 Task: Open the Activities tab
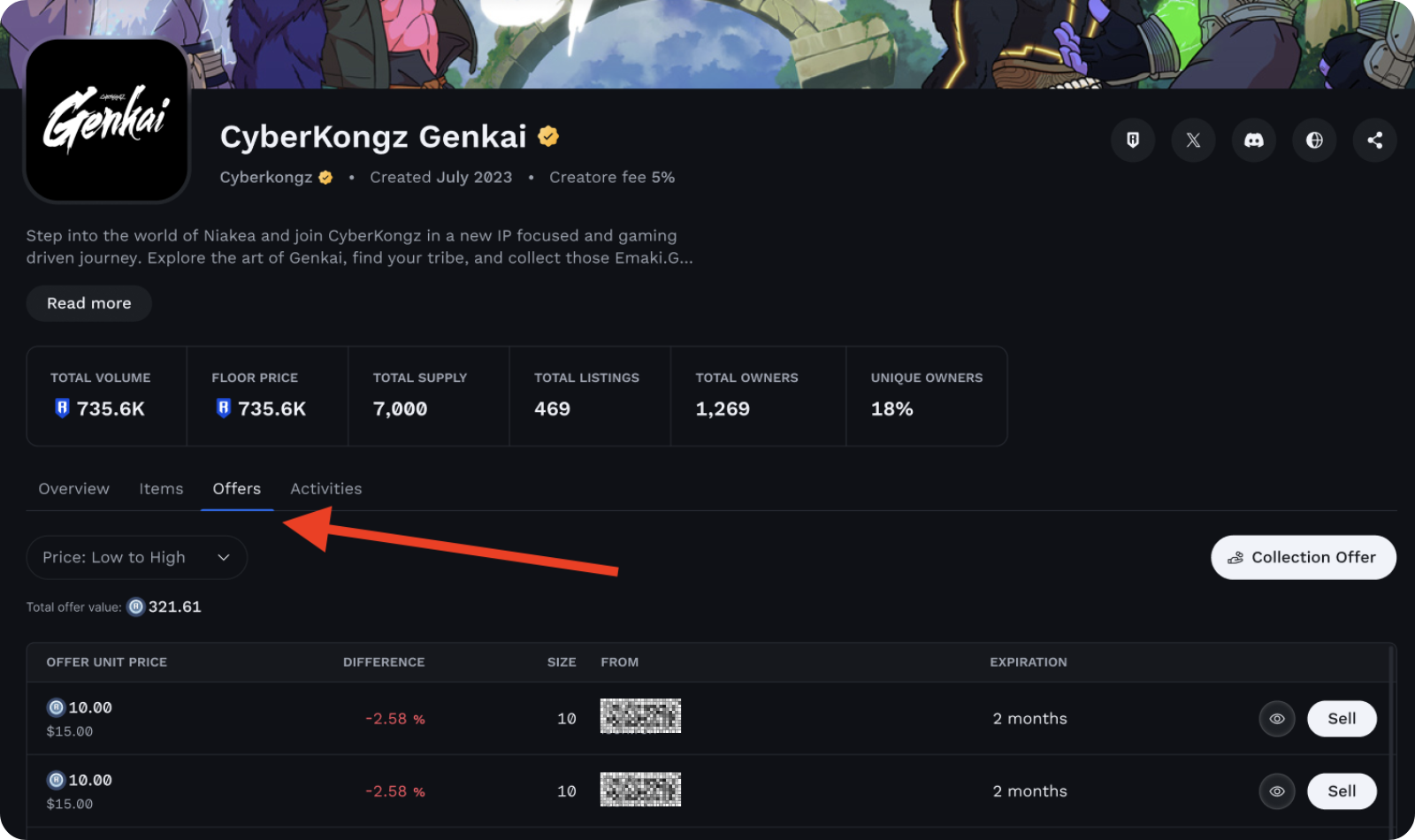tap(325, 489)
